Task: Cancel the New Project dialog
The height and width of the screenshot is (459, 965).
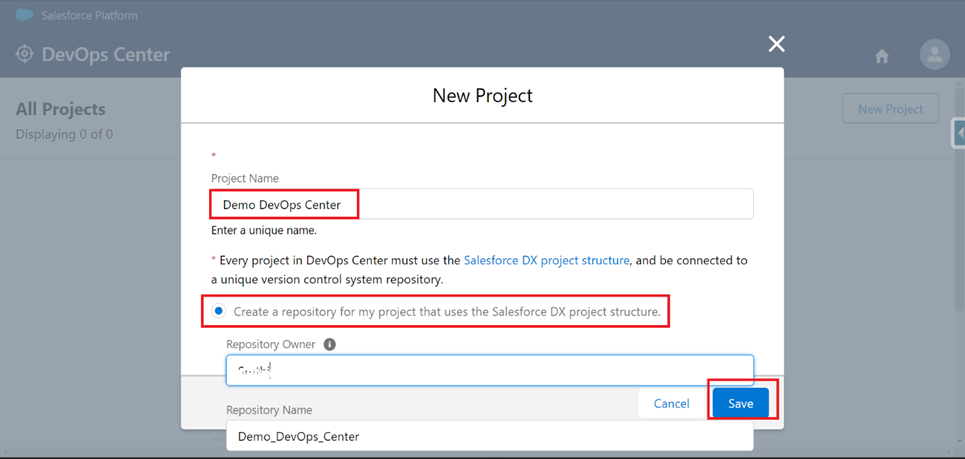Action: (671, 404)
